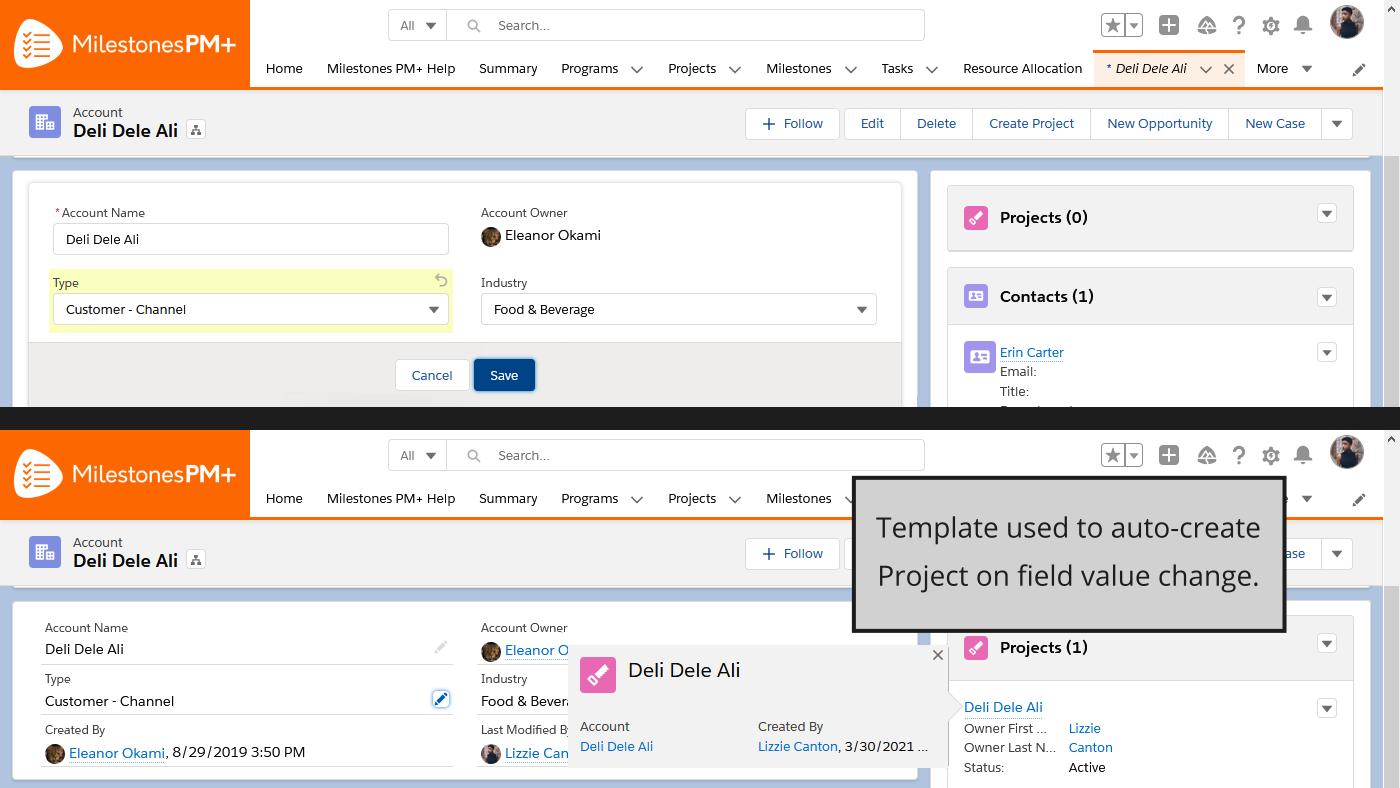Screen dimensions: 1400x788
Task: View account hierarchy in the lower window
Action: click(196, 560)
